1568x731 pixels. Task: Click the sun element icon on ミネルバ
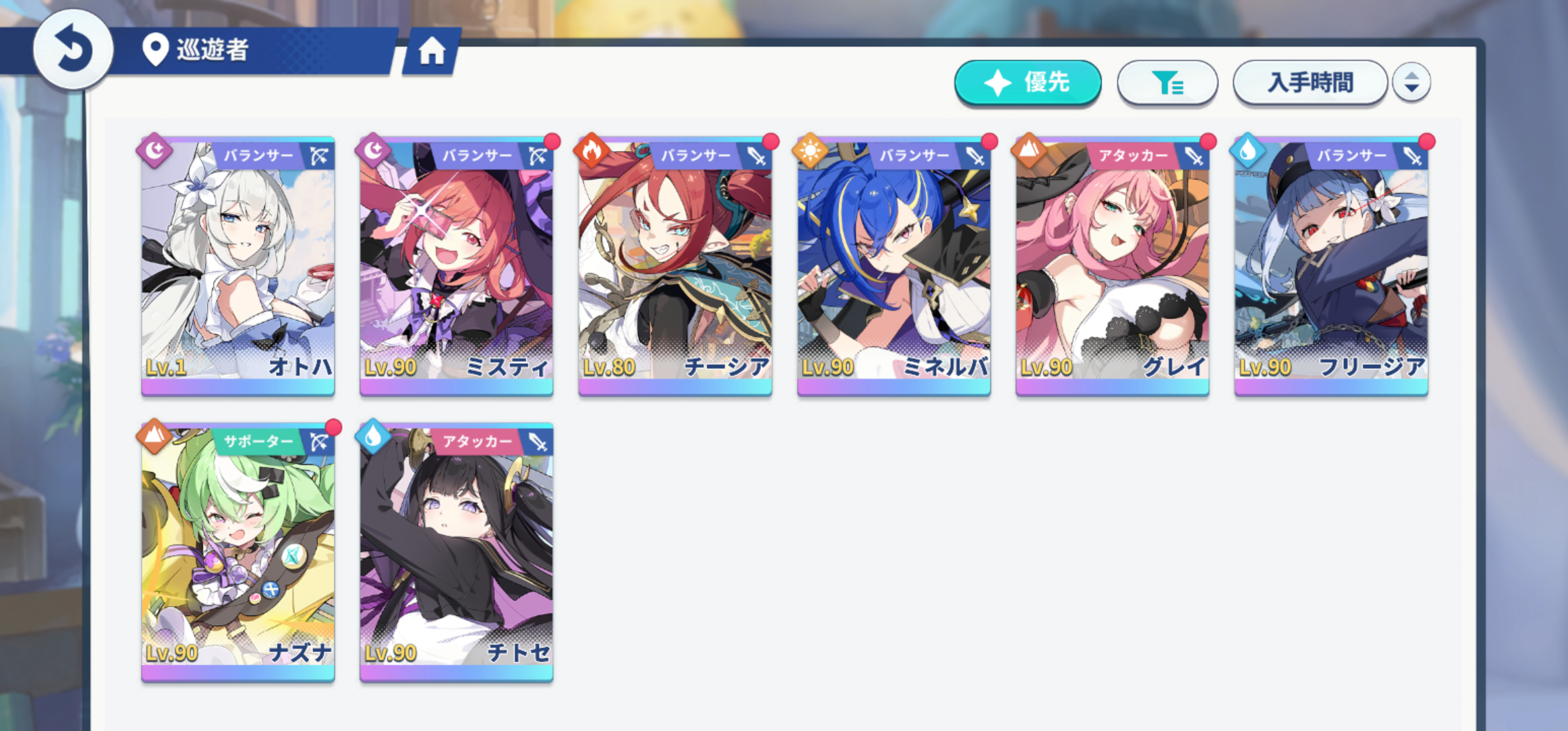point(810,150)
